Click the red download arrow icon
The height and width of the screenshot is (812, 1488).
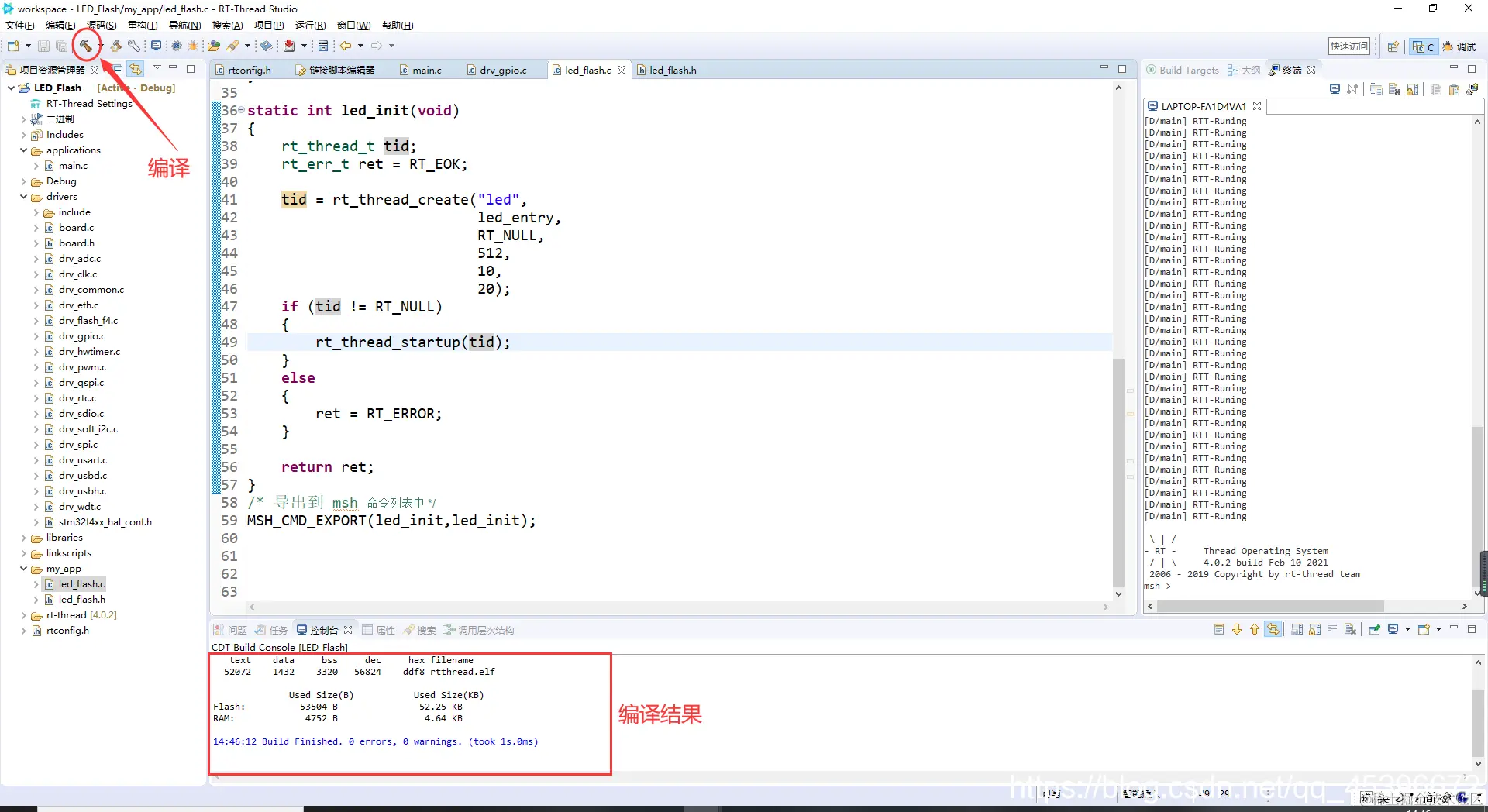click(289, 46)
